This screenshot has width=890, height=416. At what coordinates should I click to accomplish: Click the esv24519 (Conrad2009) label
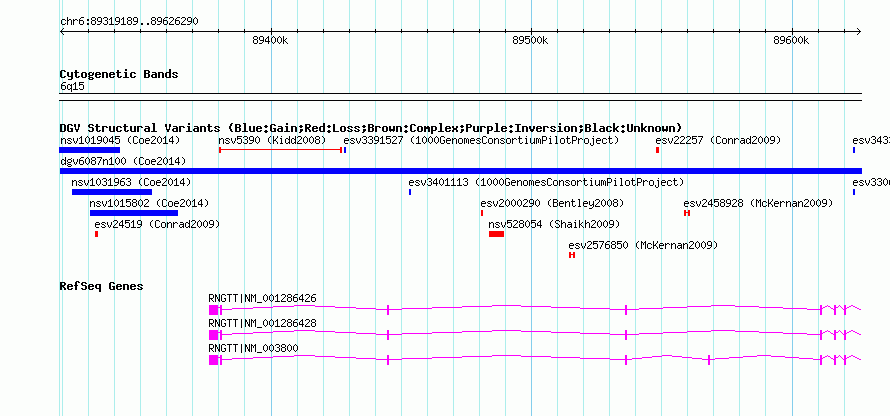coord(157,224)
